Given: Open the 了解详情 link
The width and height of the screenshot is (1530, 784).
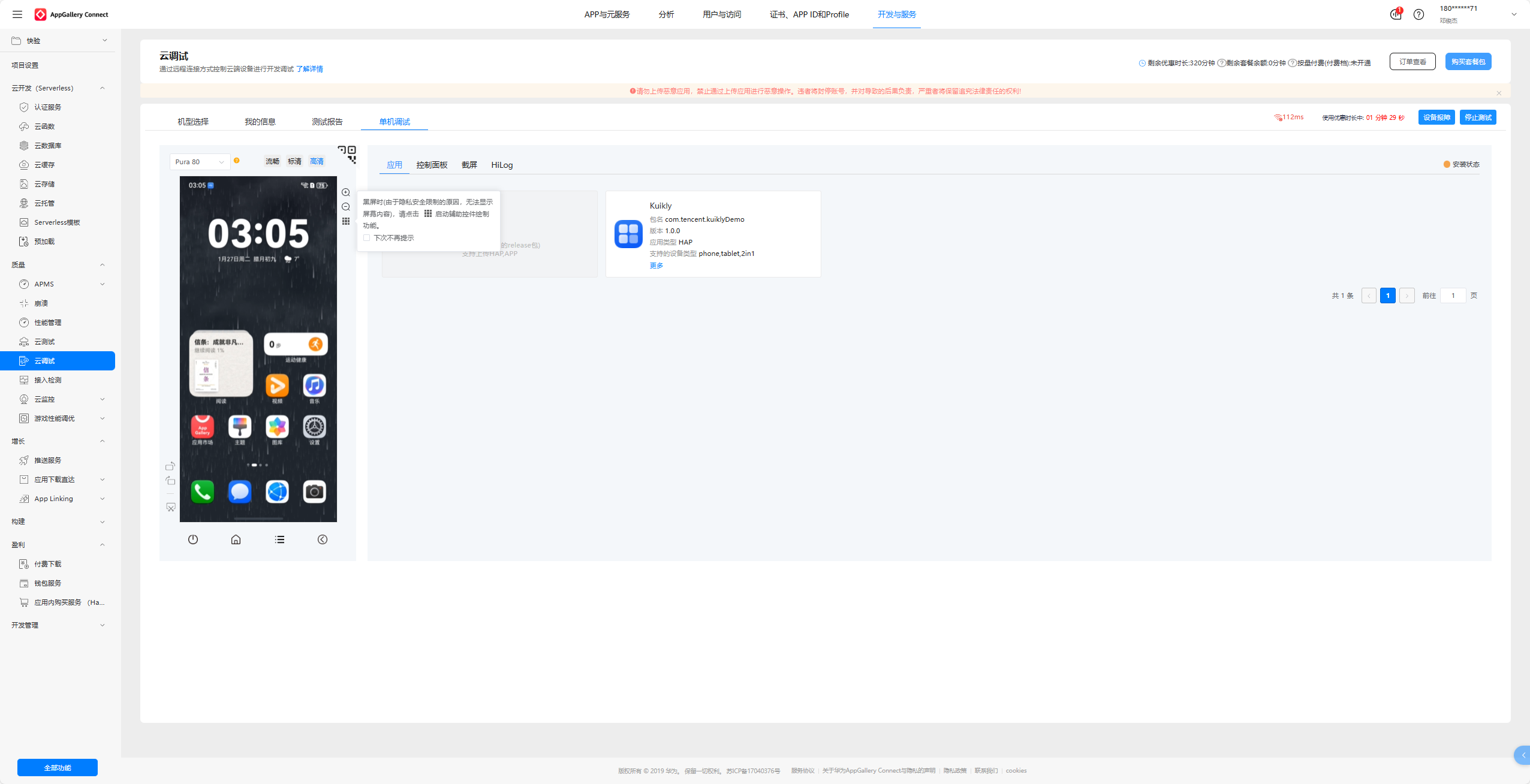Looking at the screenshot, I should pos(309,69).
